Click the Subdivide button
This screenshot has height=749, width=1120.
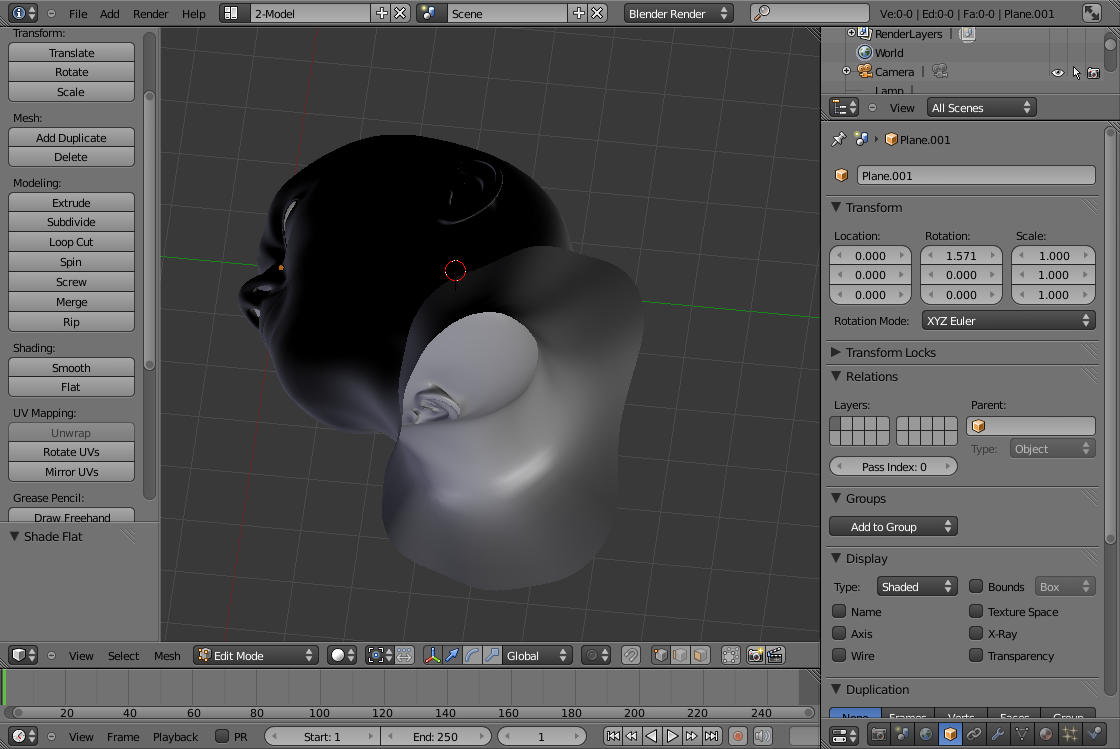[71, 222]
